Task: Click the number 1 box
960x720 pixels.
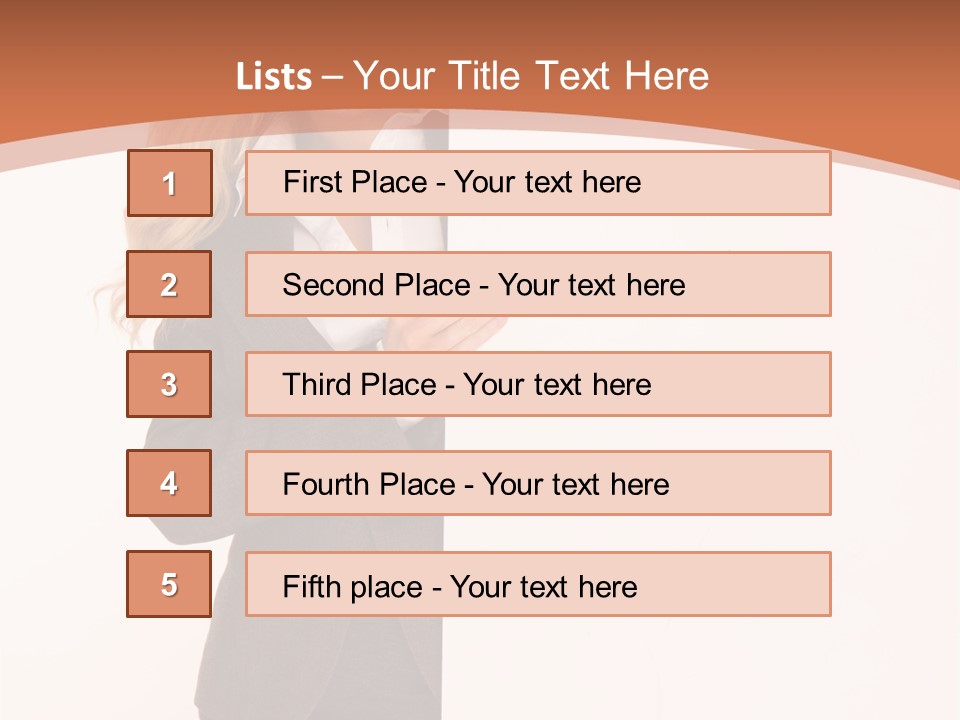Action: point(169,183)
